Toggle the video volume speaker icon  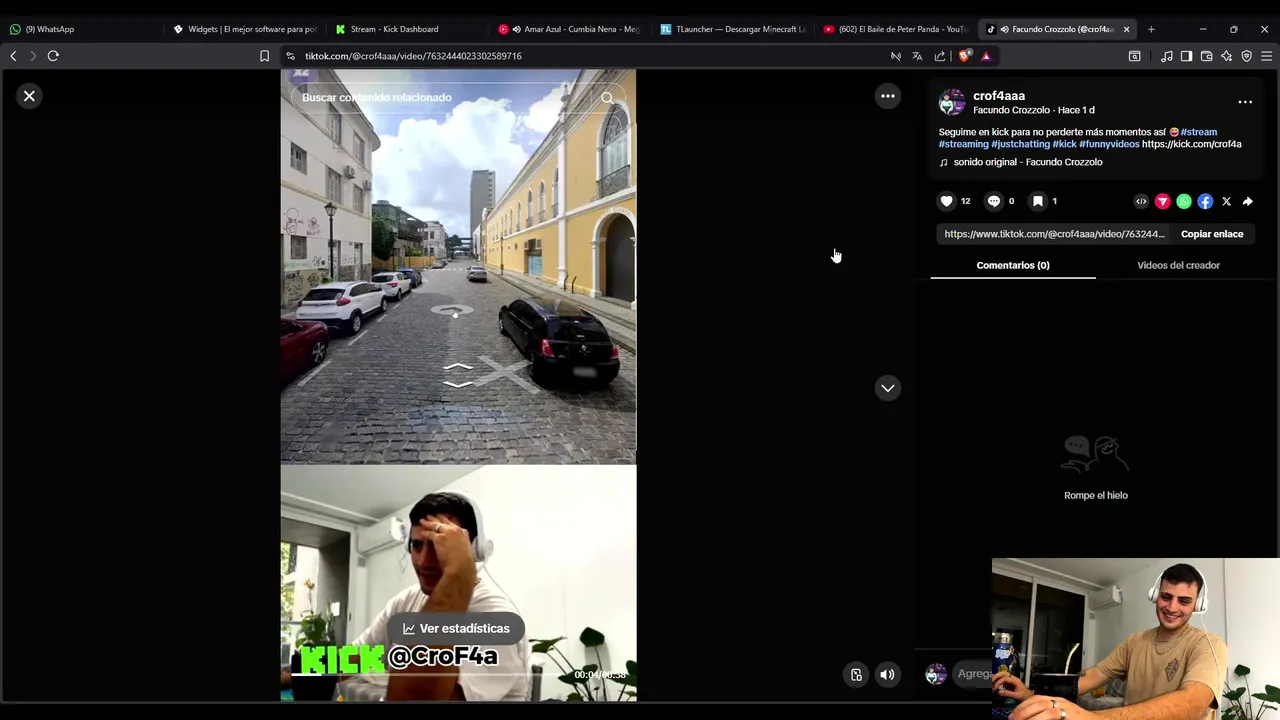pos(887,675)
